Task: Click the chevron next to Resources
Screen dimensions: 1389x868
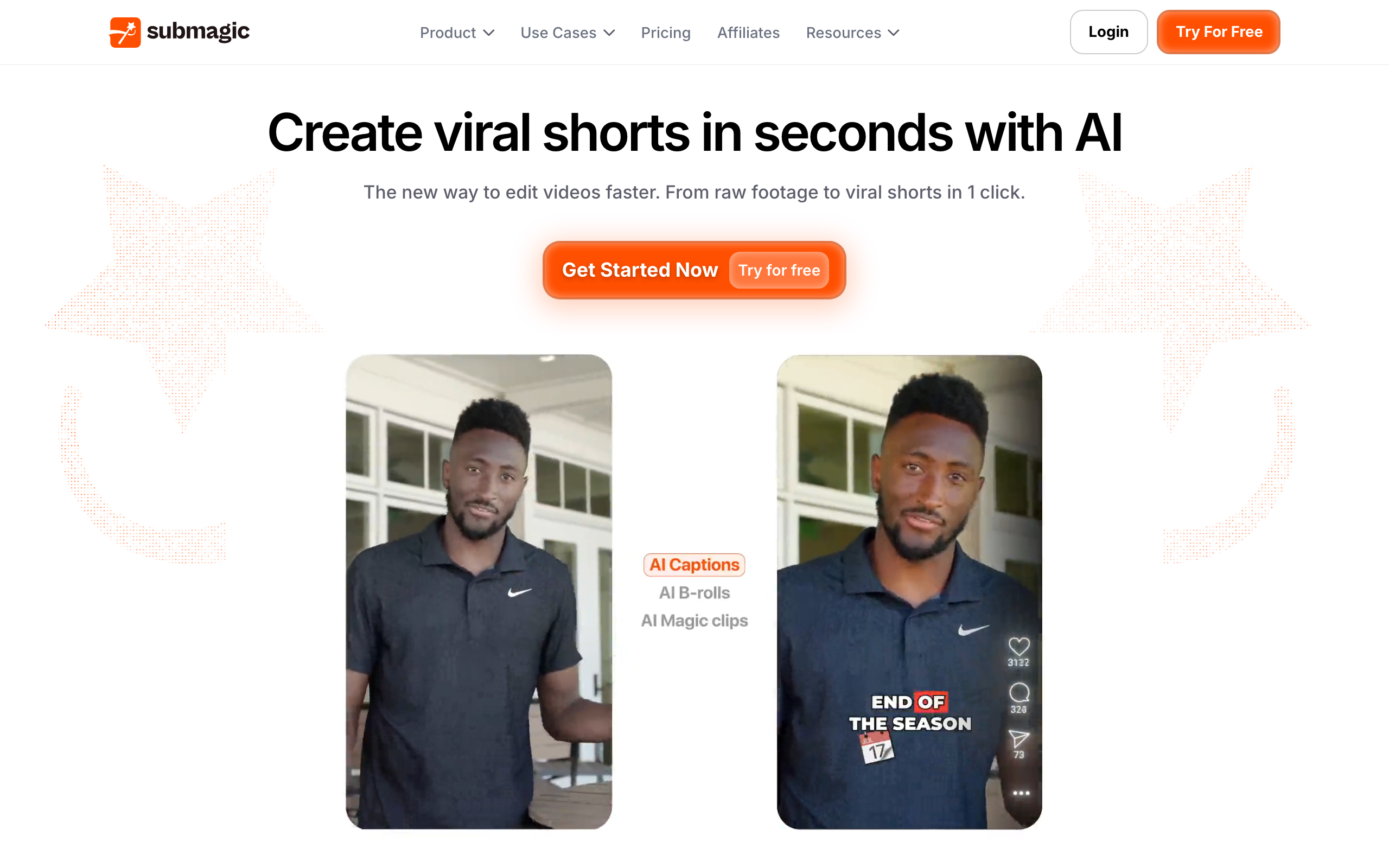Action: pyautogui.click(x=894, y=33)
